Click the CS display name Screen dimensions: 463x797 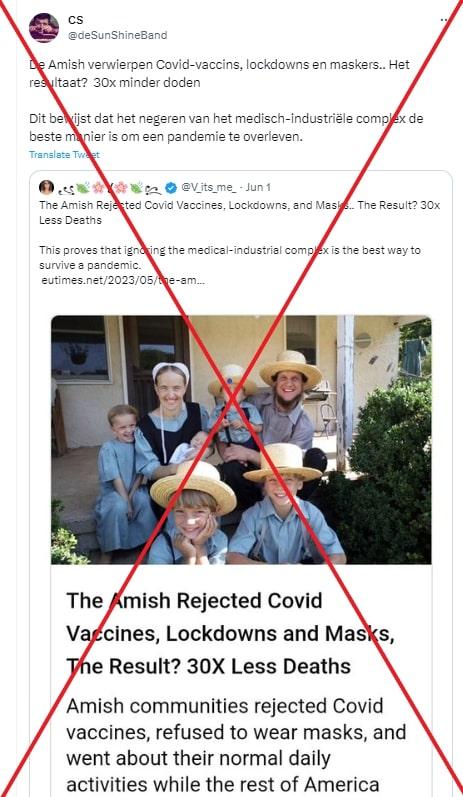[75, 20]
